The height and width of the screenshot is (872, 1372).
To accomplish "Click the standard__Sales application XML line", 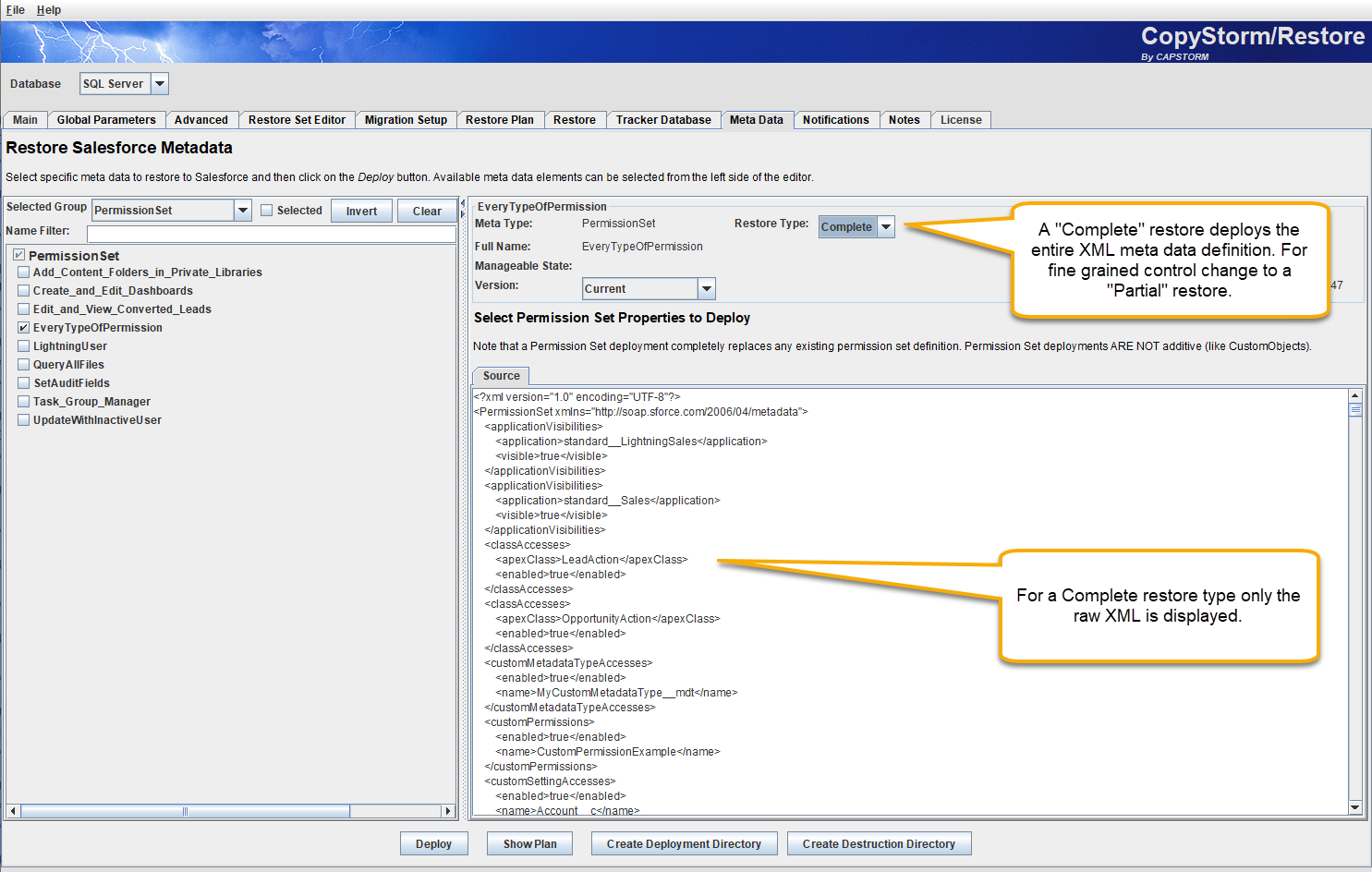I will [x=608, y=501].
